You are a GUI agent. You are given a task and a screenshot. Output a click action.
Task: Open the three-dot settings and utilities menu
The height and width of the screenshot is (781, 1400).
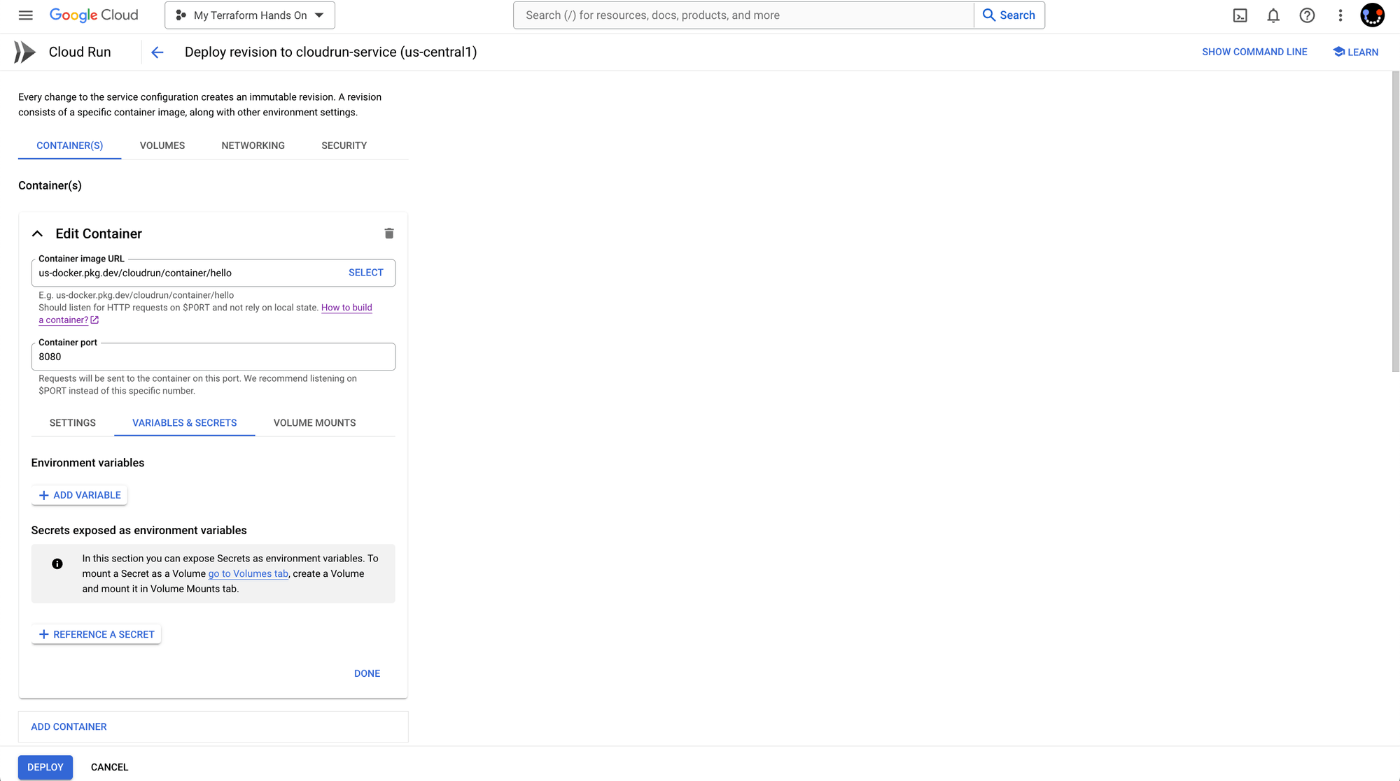tap(1340, 15)
